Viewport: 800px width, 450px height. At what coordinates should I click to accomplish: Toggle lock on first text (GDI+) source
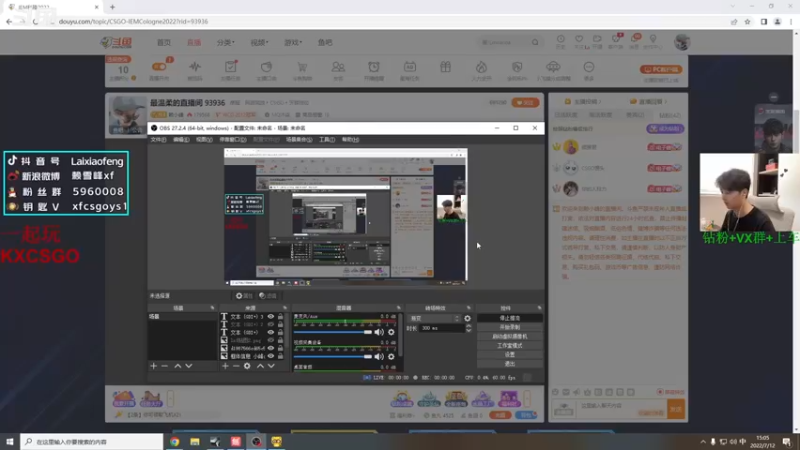280,317
